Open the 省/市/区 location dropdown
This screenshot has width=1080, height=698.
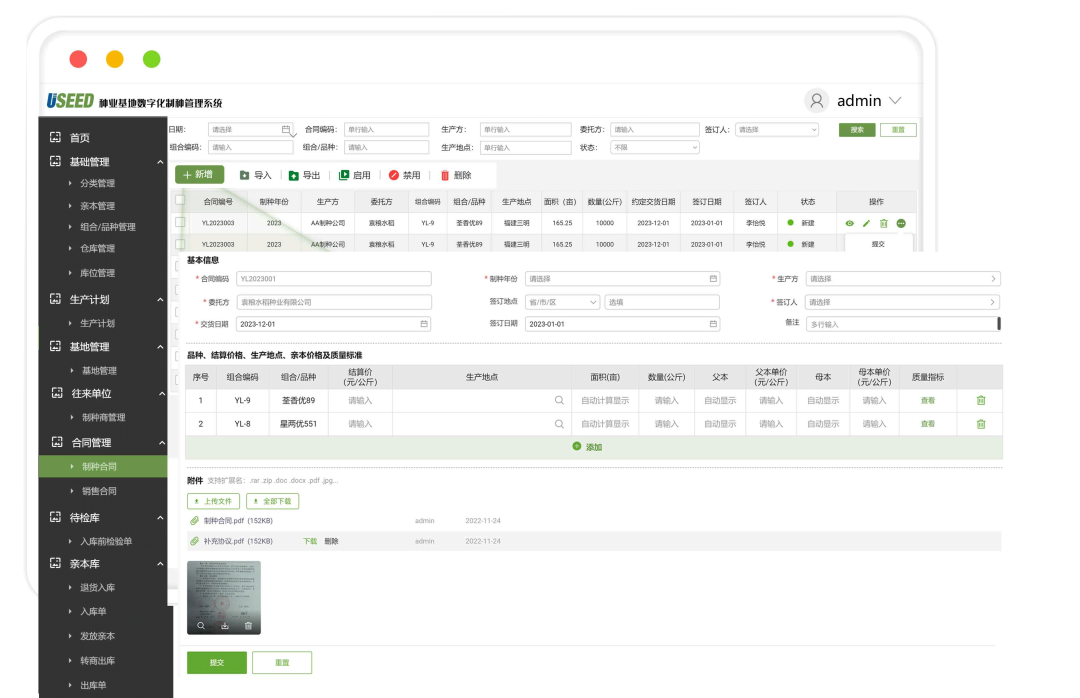point(563,302)
